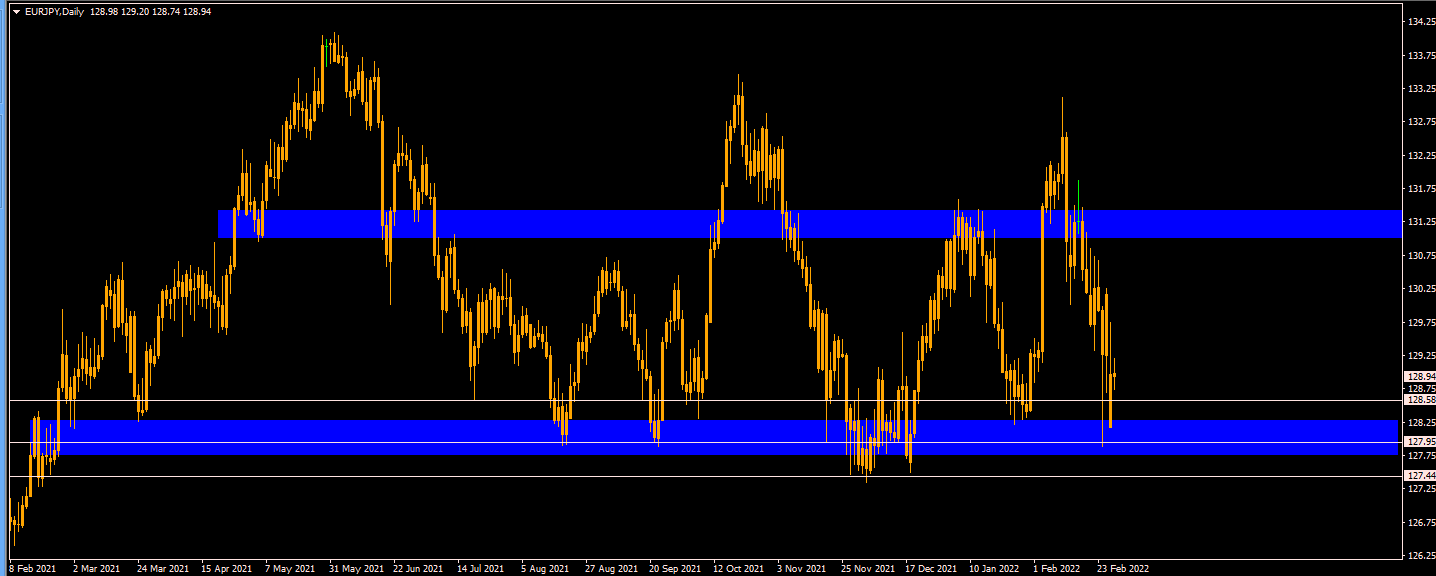Click the 131.25 price scale label
The width and height of the screenshot is (1436, 576).
coord(1421,222)
